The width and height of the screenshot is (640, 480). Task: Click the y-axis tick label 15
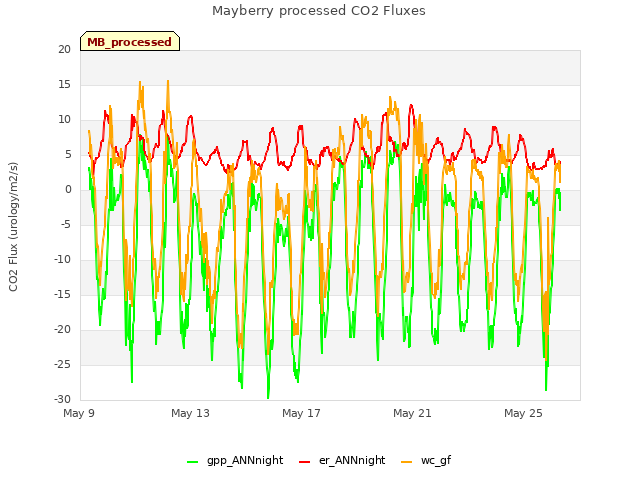click(x=64, y=84)
